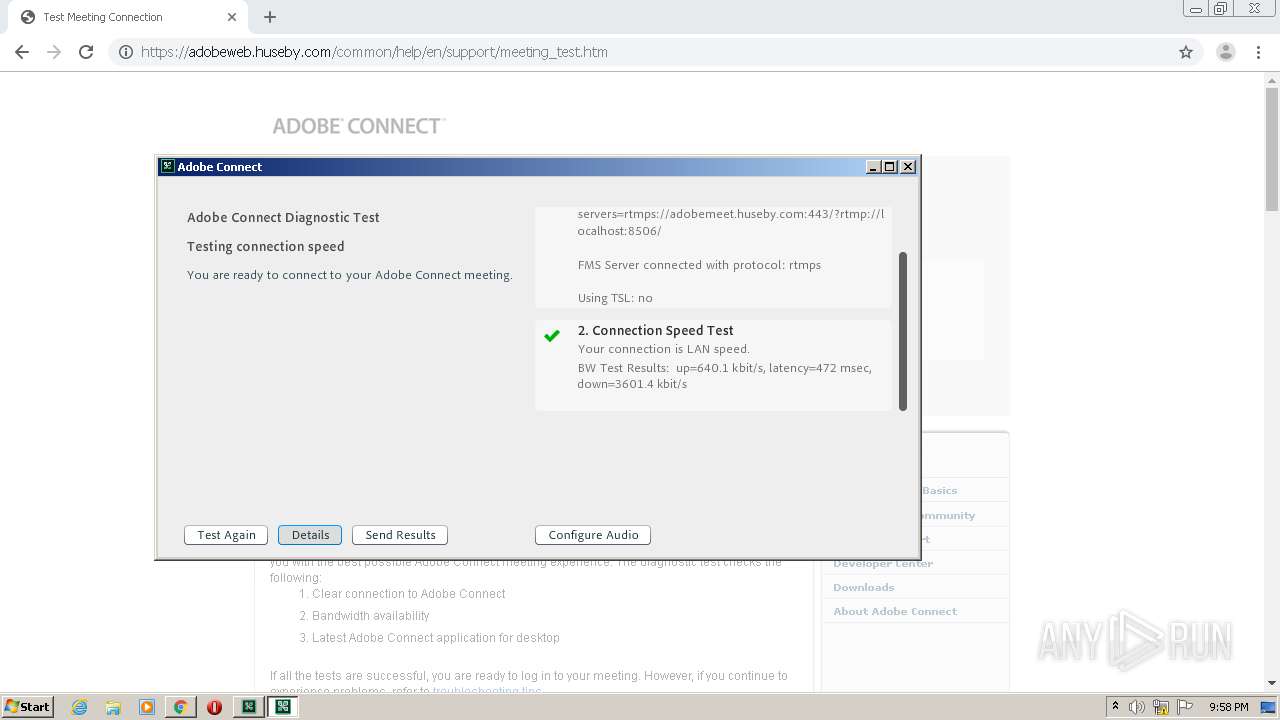The height and width of the screenshot is (720, 1280).
Task: Show hidden system tray icons
Action: click(1115, 707)
